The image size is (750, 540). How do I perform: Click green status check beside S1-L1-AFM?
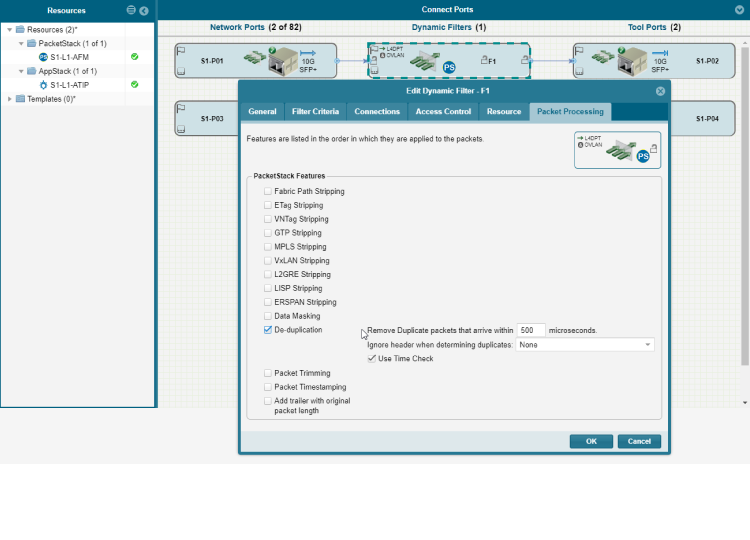[x=134, y=57]
